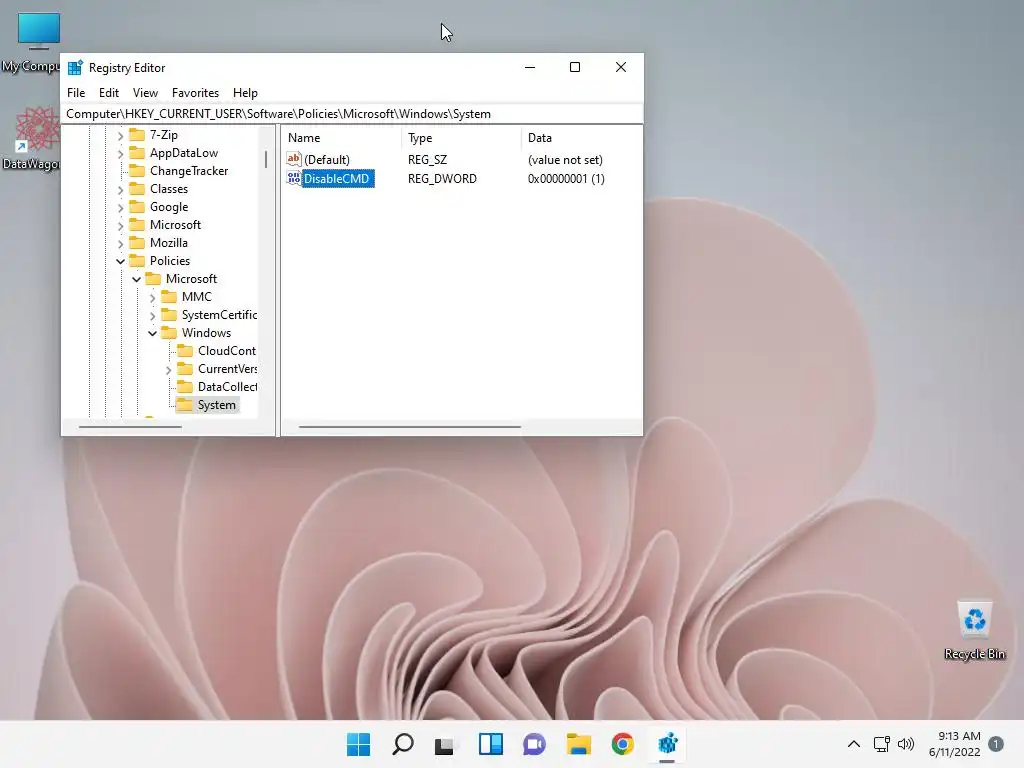This screenshot has height=768, width=1024.
Task: Open the Favorites menu
Action: click(195, 93)
